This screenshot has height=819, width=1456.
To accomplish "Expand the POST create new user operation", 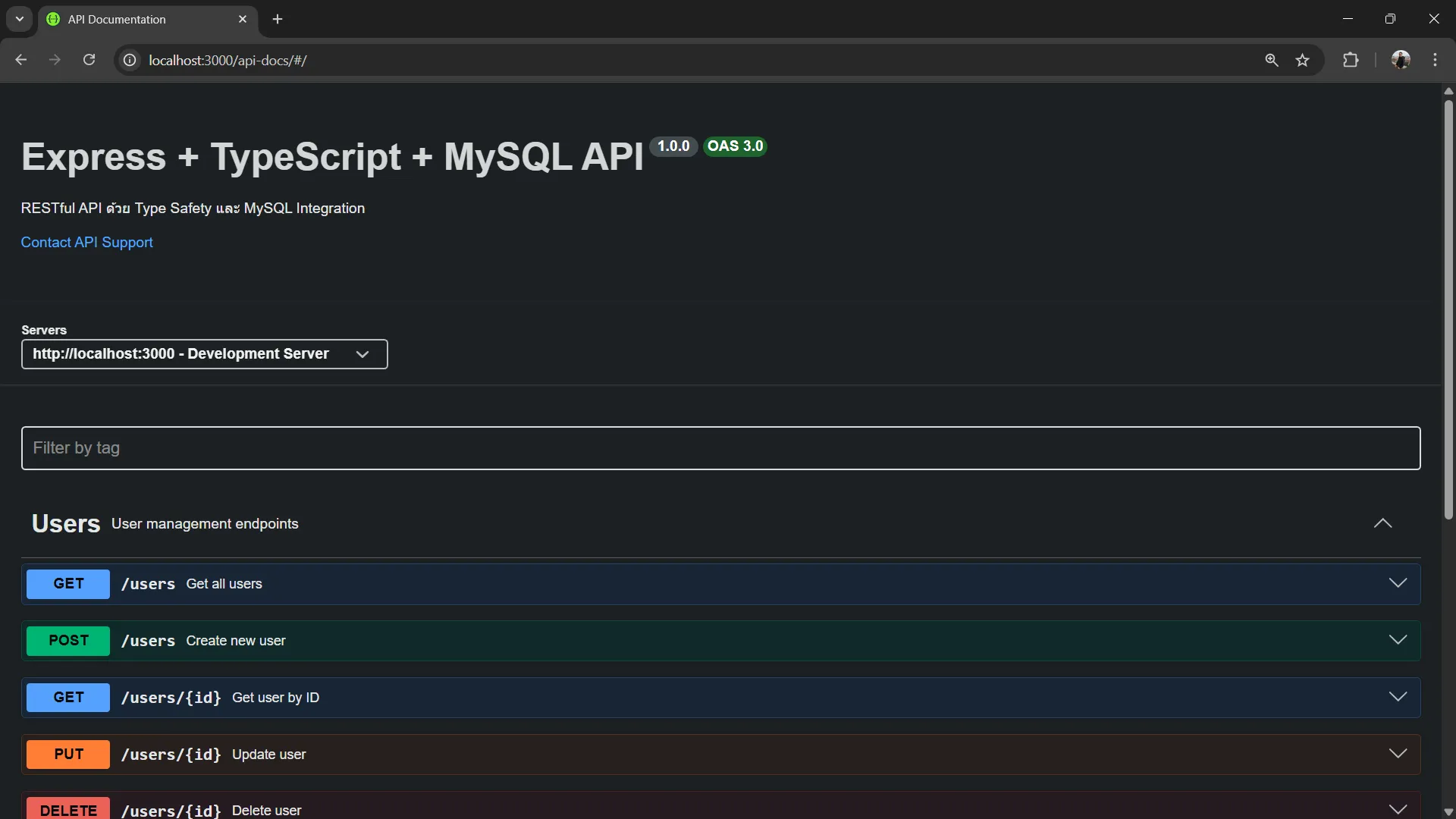I will (x=1398, y=640).
